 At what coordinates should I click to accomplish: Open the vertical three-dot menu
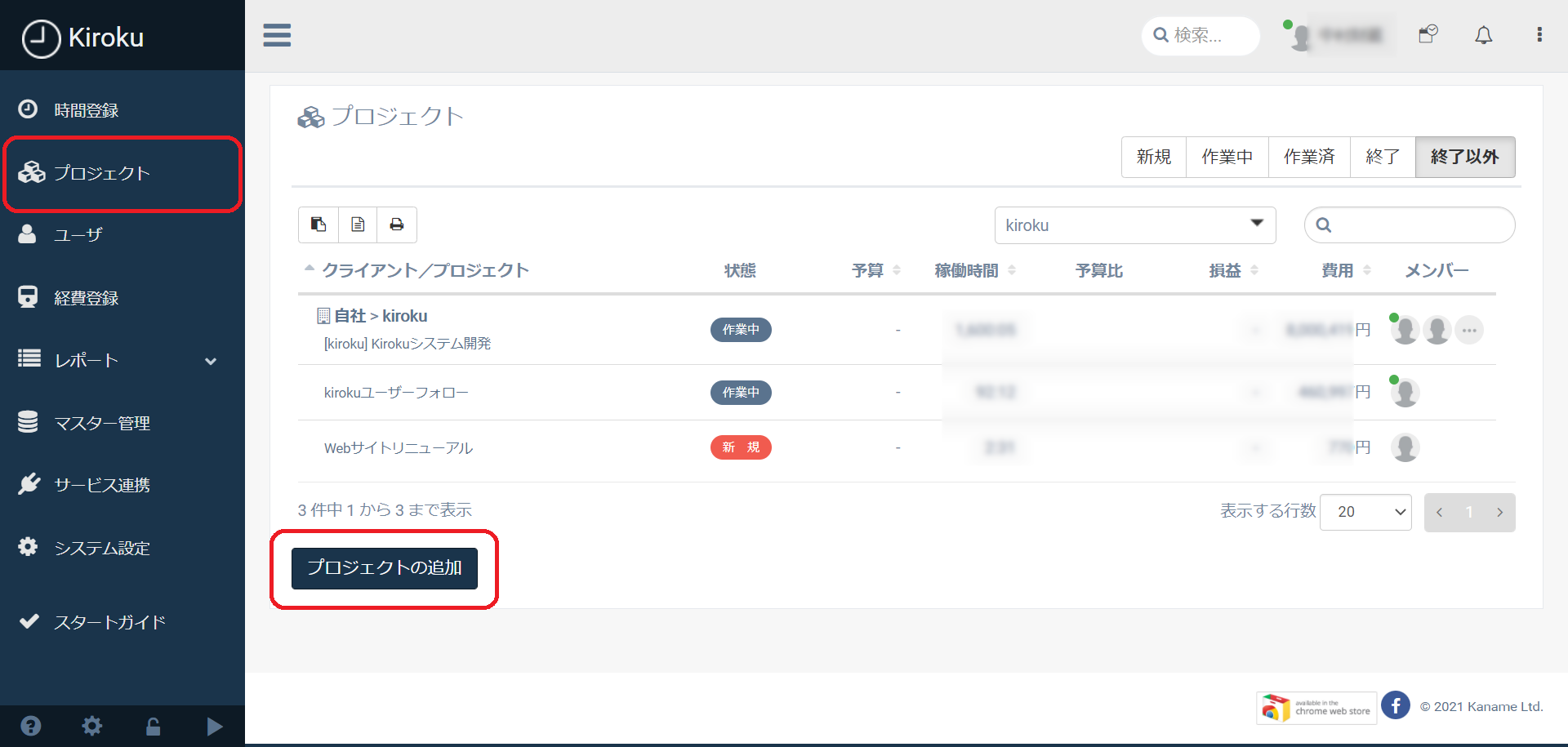(x=1539, y=34)
